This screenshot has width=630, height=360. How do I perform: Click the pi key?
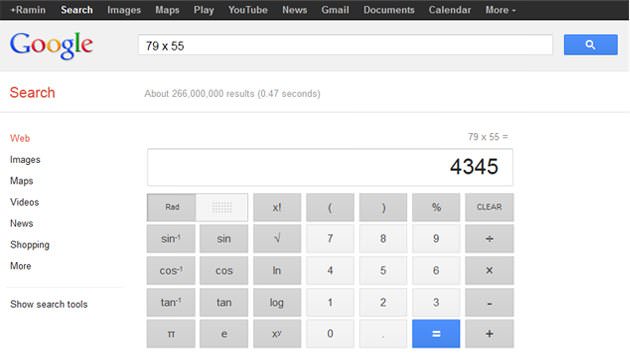171,333
